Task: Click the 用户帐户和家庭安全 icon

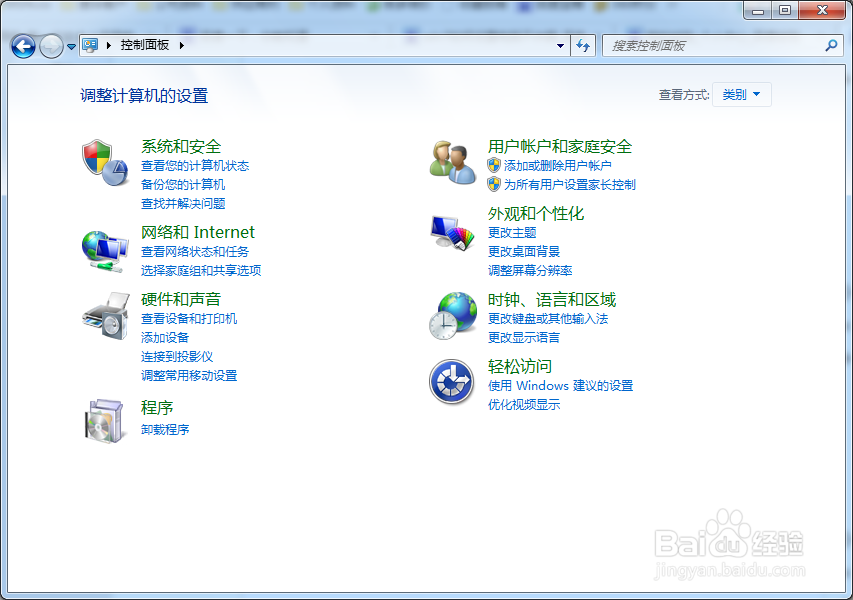Action: pos(452,164)
